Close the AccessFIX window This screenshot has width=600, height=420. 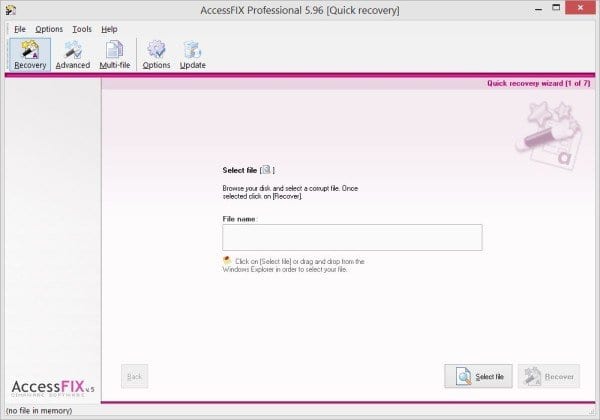pos(580,8)
